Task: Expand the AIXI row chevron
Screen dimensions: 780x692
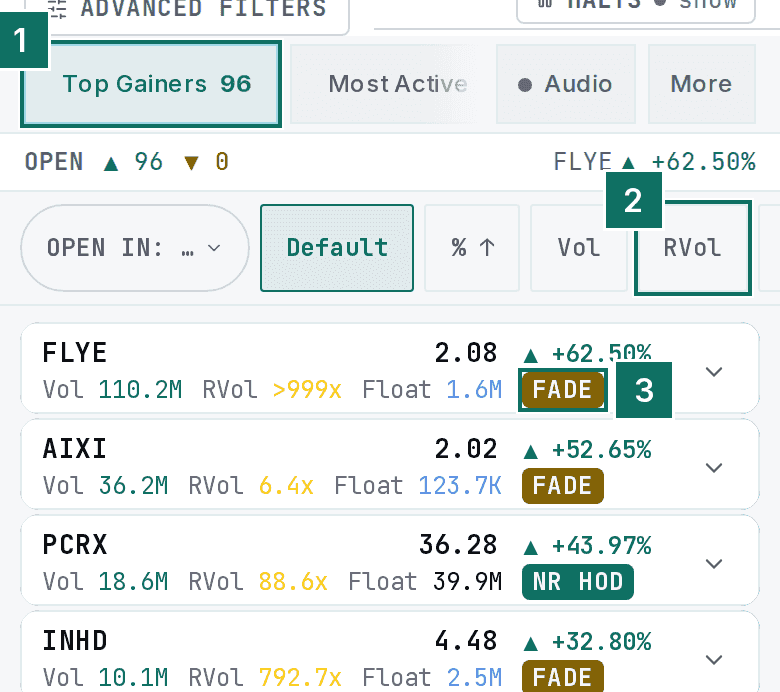Action: coord(714,468)
